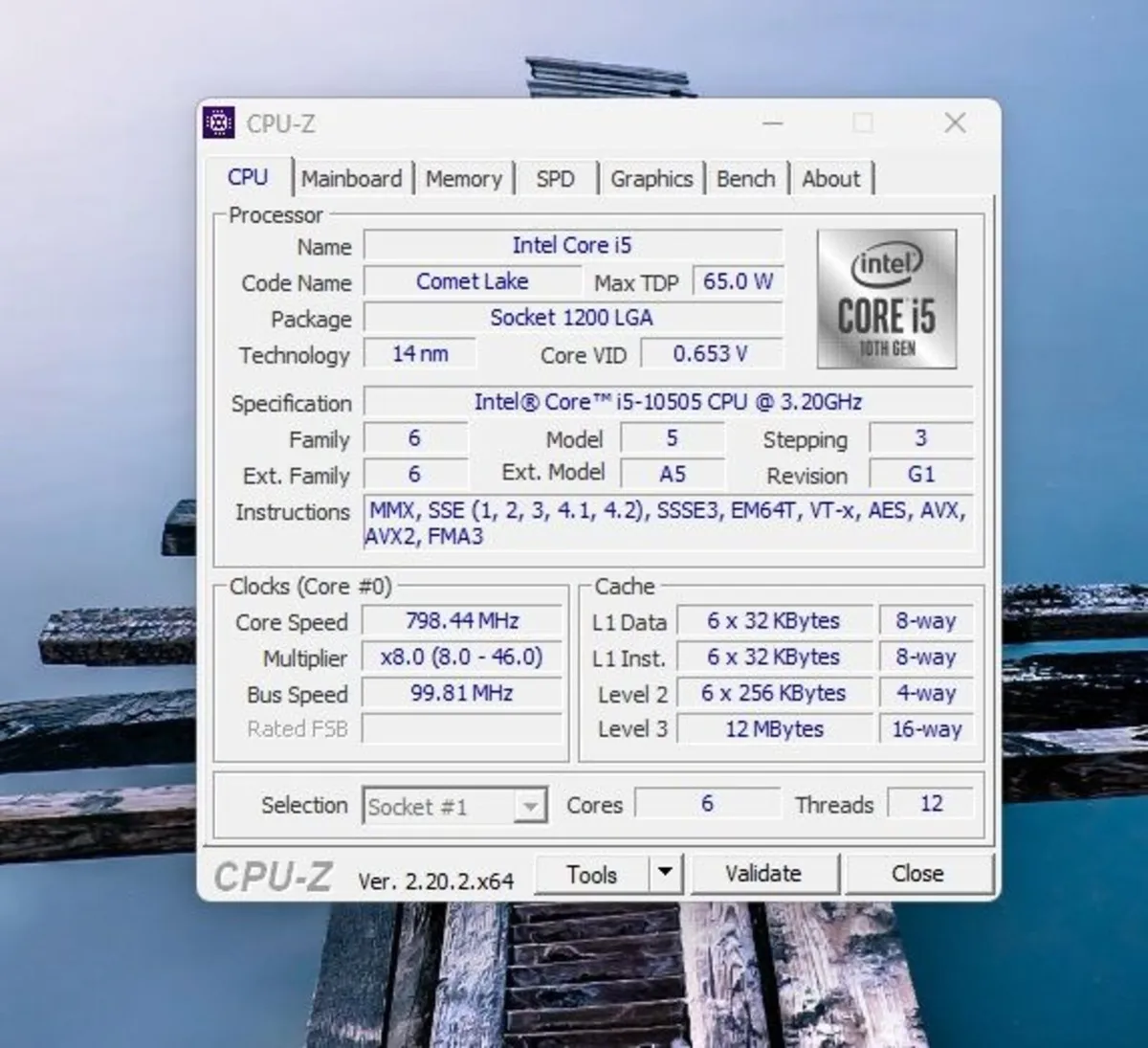Click the Level 2 '4-way' value

(926, 693)
